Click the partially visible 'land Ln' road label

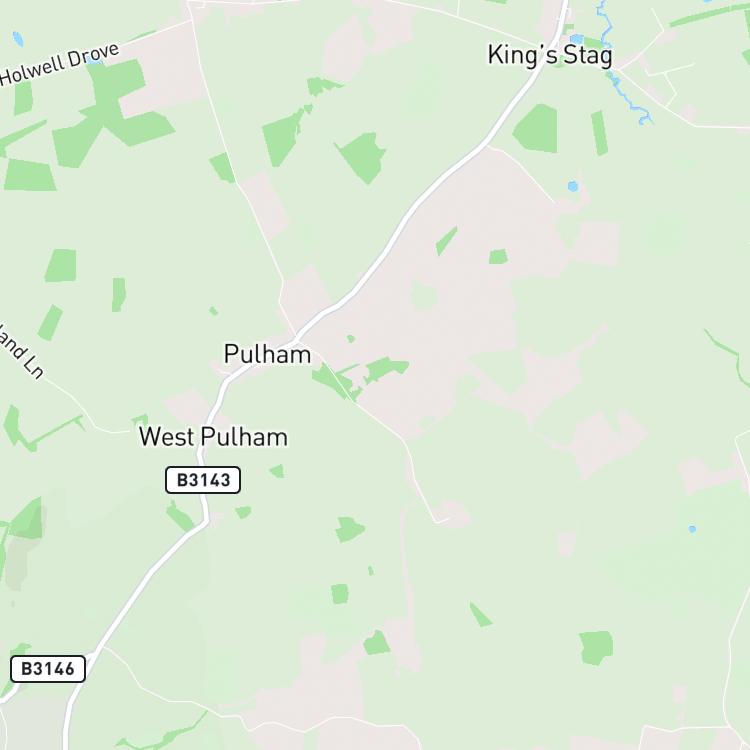(21, 352)
